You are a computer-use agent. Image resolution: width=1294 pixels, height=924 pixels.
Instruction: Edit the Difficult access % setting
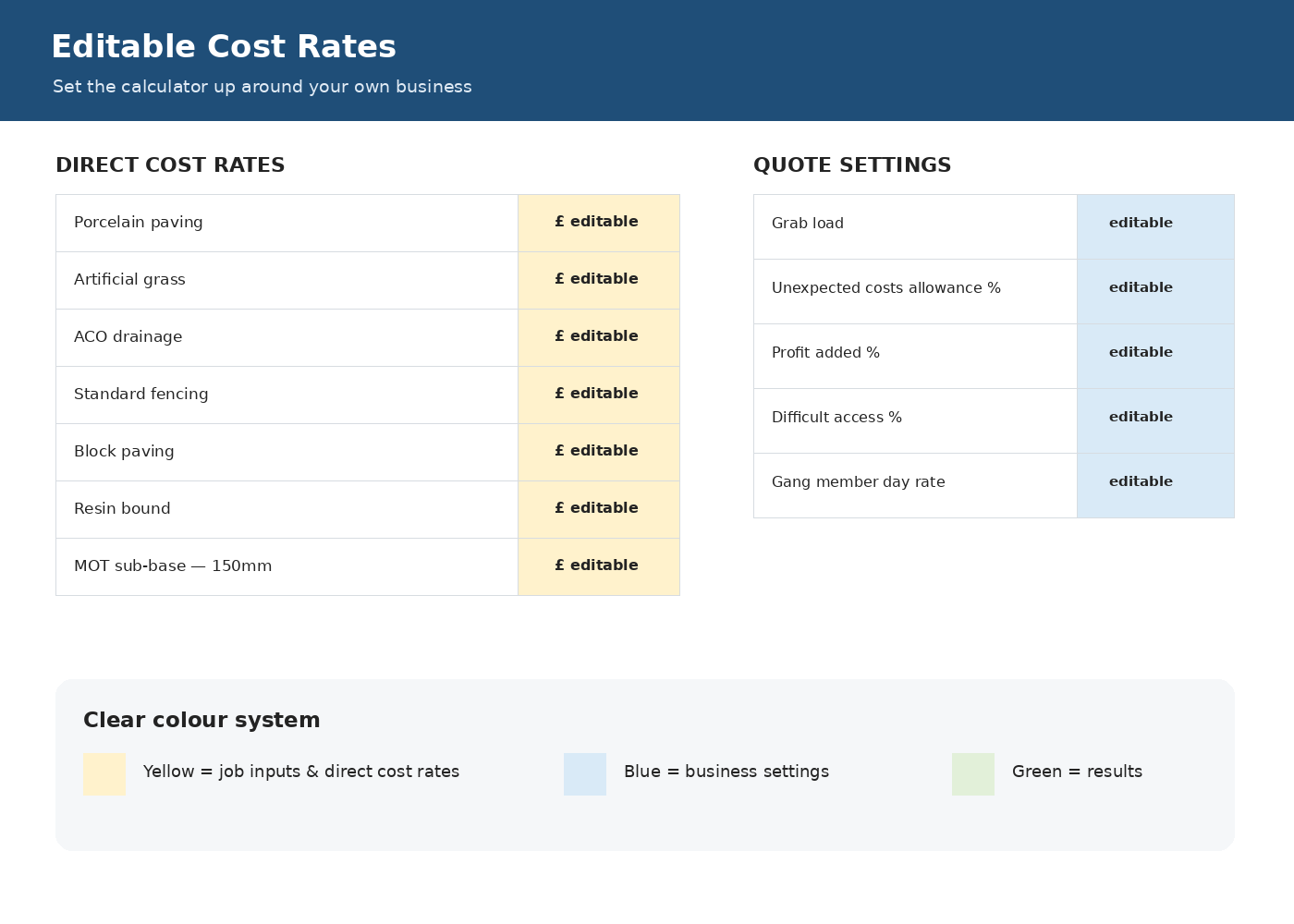click(1155, 420)
